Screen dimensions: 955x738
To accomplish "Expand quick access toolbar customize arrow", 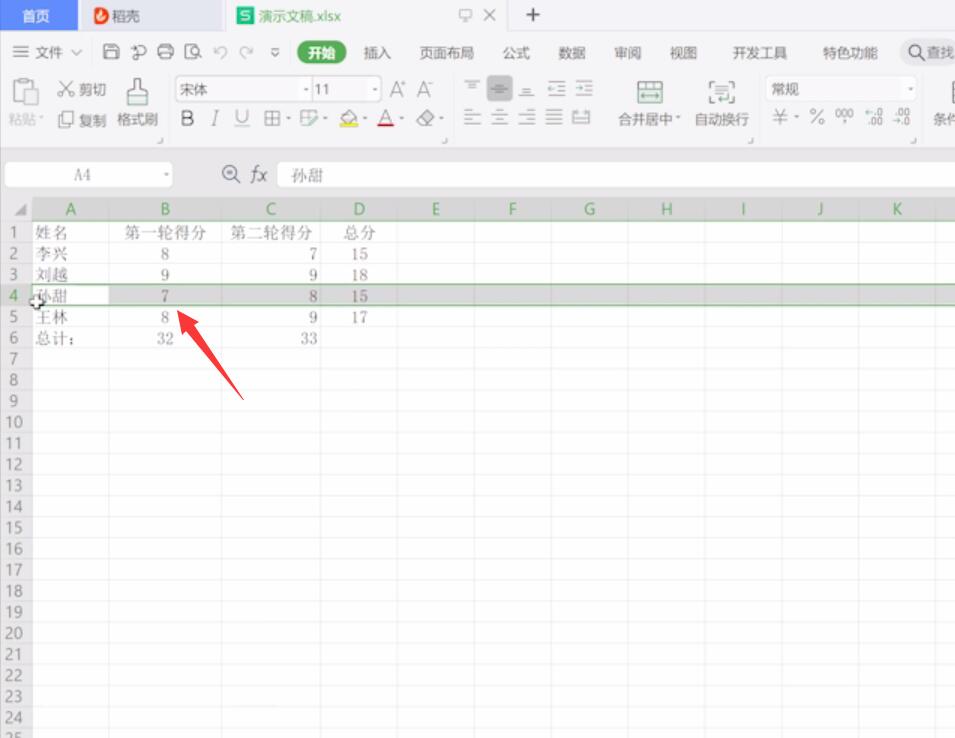I will (x=275, y=52).
